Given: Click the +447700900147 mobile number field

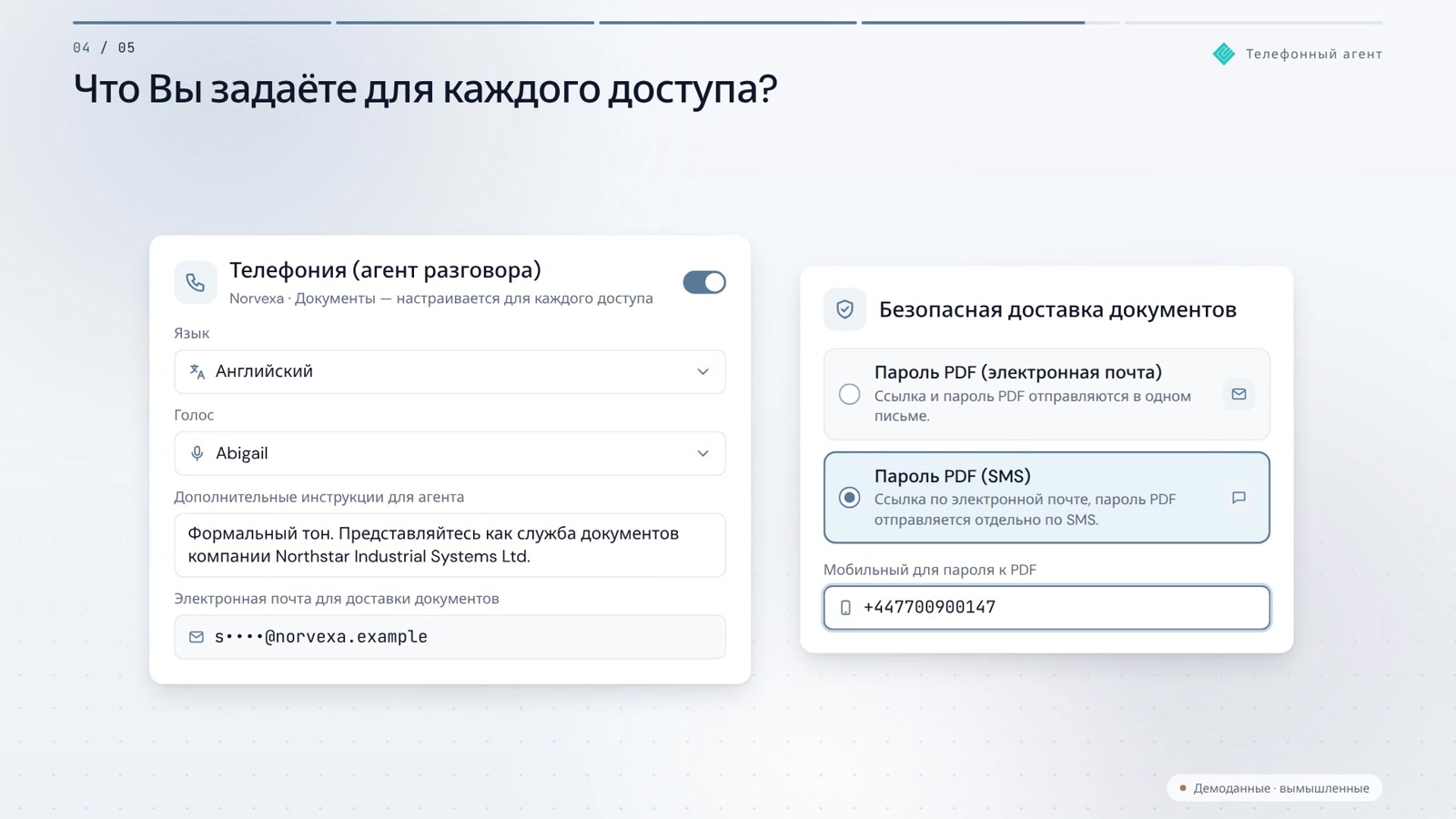Looking at the screenshot, I should (1046, 608).
